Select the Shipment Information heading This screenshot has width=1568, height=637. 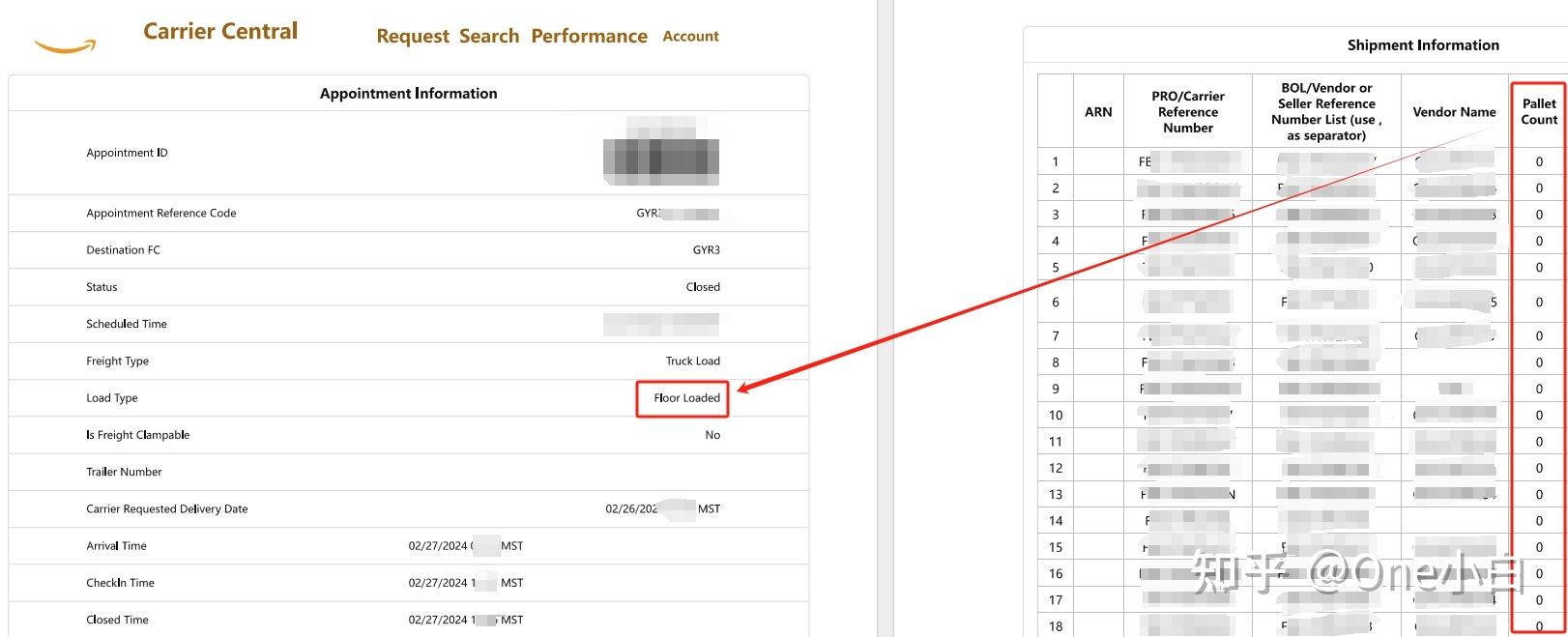click(x=1423, y=44)
